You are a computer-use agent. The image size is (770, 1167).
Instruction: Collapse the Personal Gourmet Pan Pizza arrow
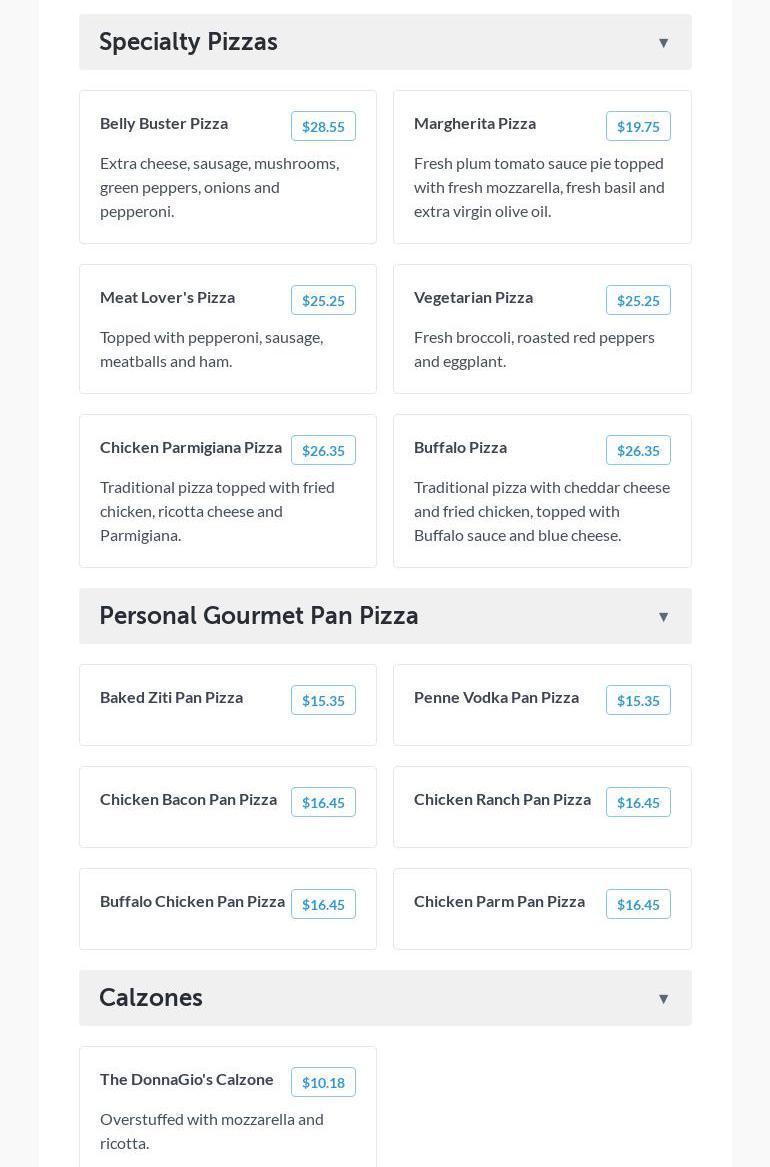point(663,617)
